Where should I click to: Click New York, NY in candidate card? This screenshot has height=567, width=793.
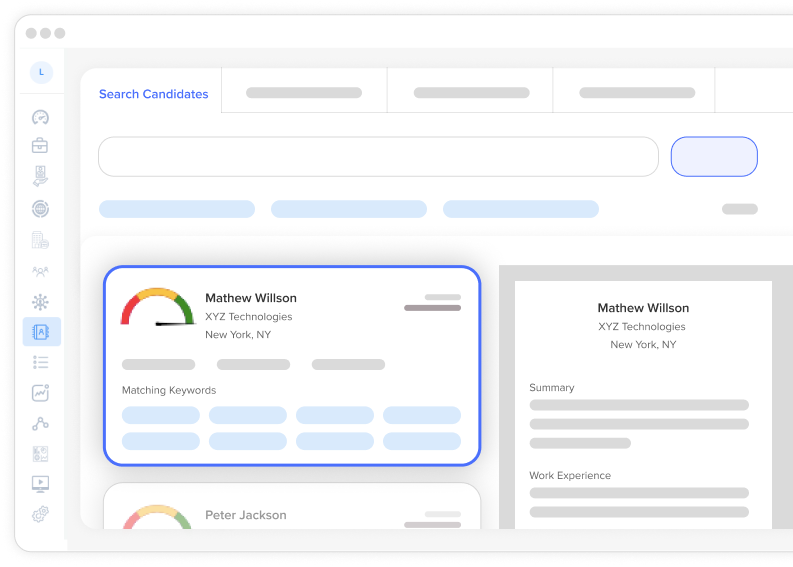[x=238, y=335]
